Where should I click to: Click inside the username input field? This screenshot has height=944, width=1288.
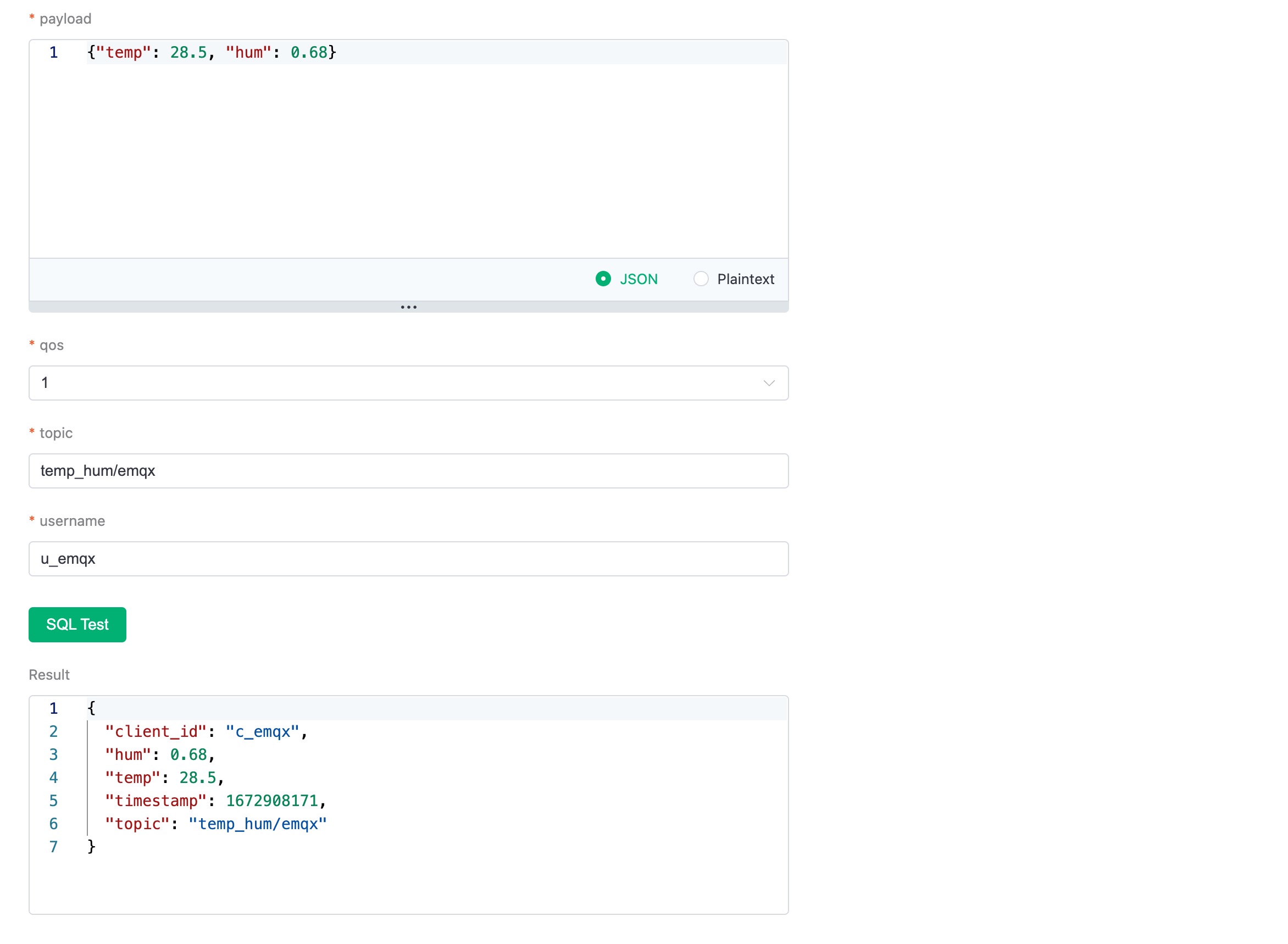point(408,559)
